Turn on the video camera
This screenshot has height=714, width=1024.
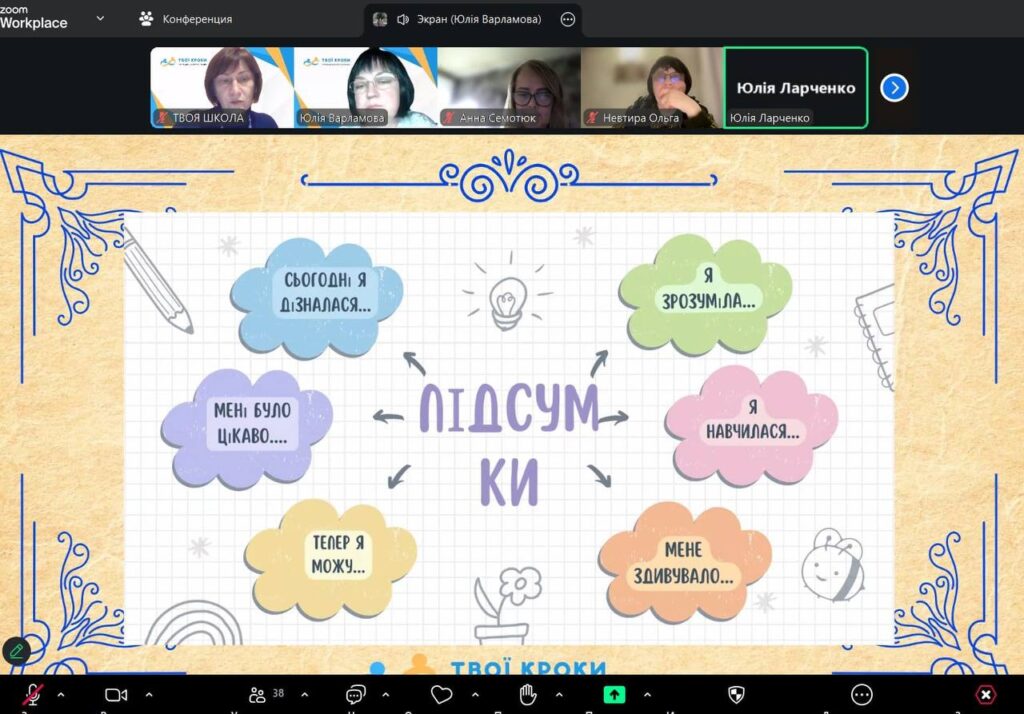click(x=116, y=694)
